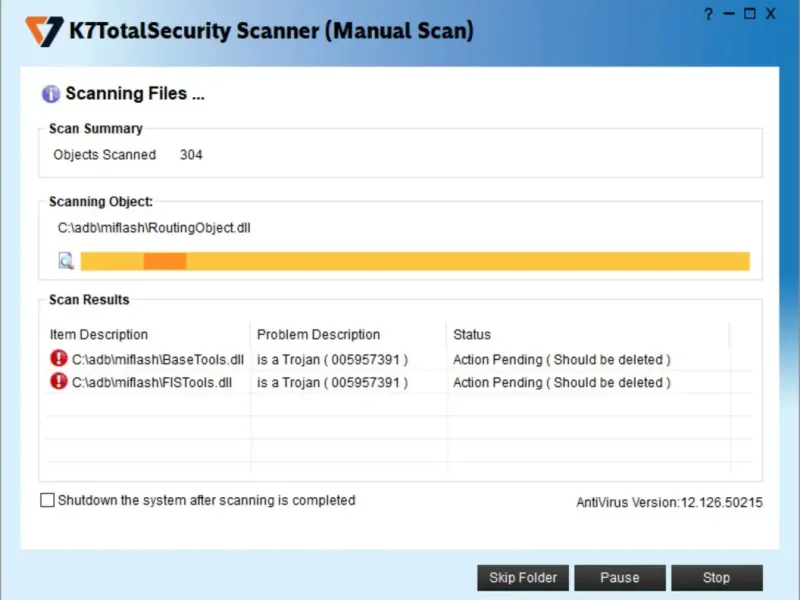Click the Objects Scanned label
The width and height of the screenshot is (800, 600).
tap(105, 155)
